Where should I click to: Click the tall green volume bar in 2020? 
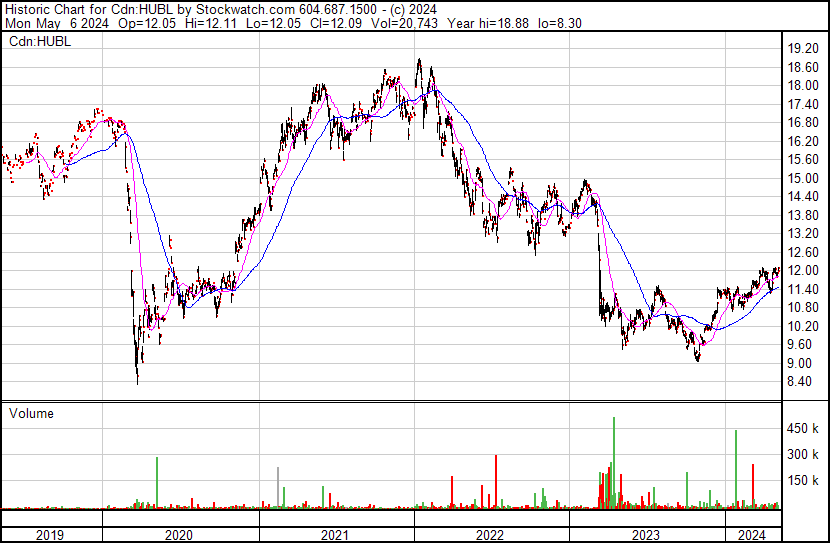coord(157,483)
